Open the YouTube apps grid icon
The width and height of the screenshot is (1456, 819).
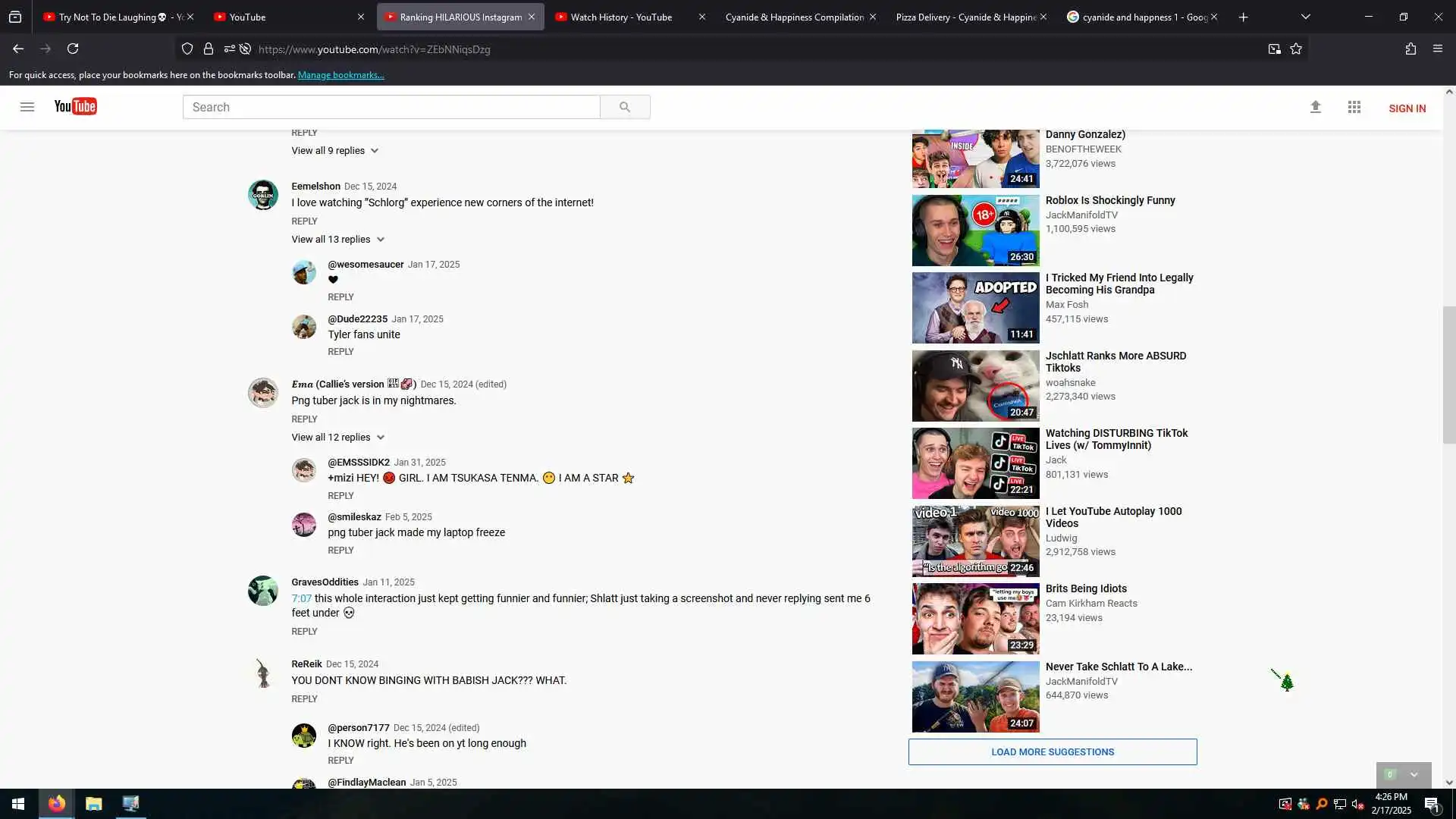pos(1354,108)
